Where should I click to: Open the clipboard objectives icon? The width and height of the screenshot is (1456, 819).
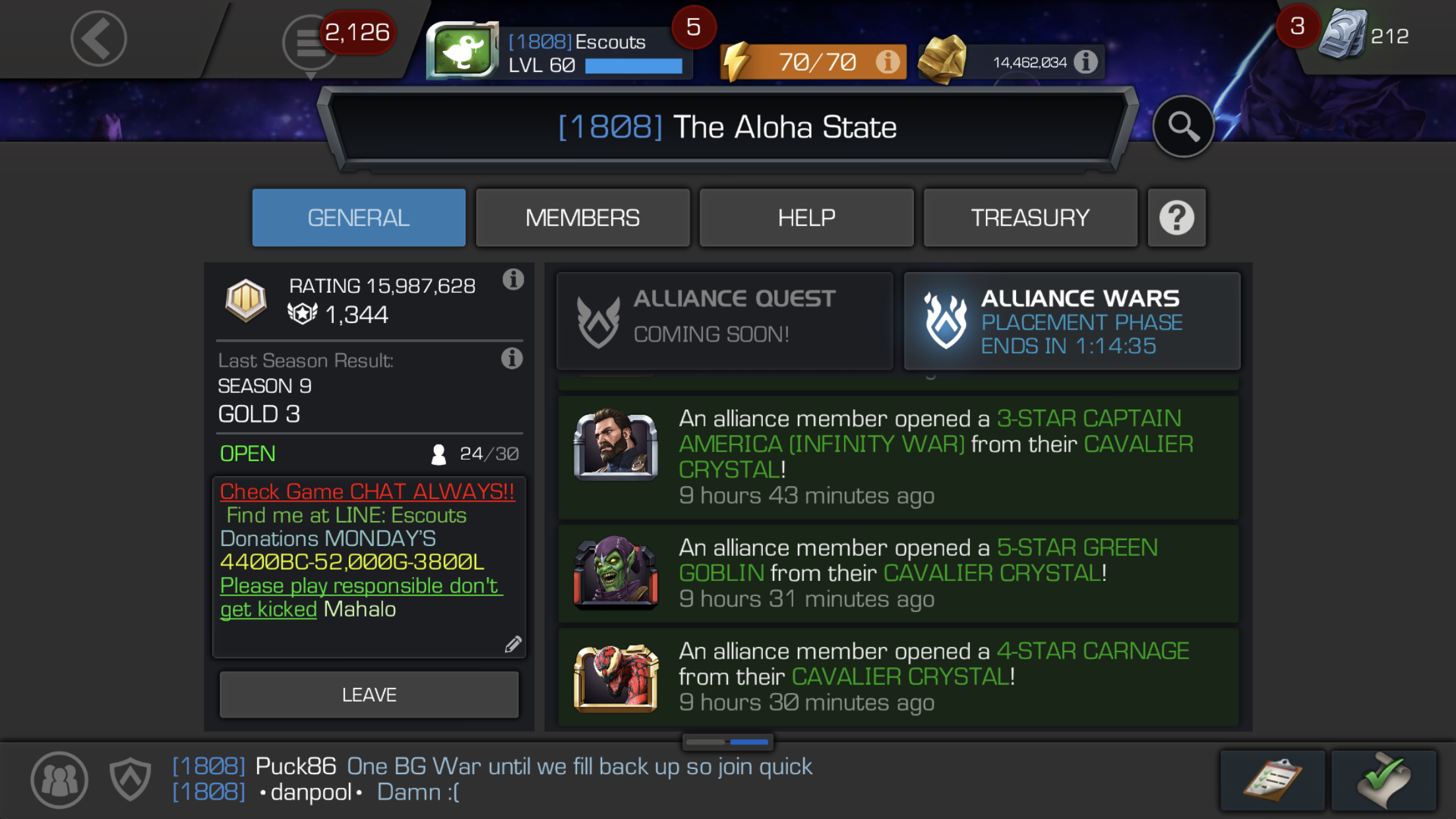pos(1272,781)
